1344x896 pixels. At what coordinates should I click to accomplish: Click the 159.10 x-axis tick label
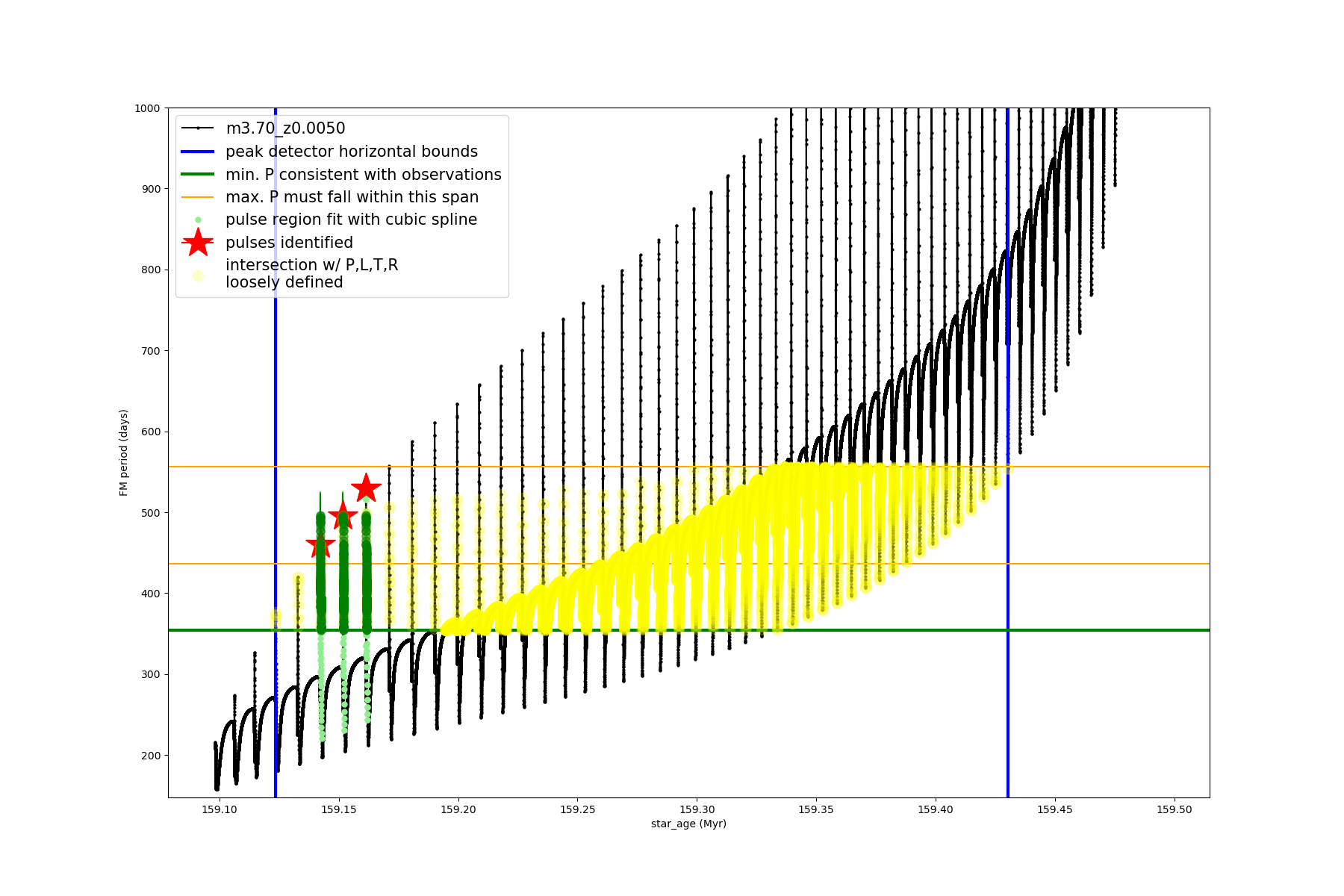(220, 809)
